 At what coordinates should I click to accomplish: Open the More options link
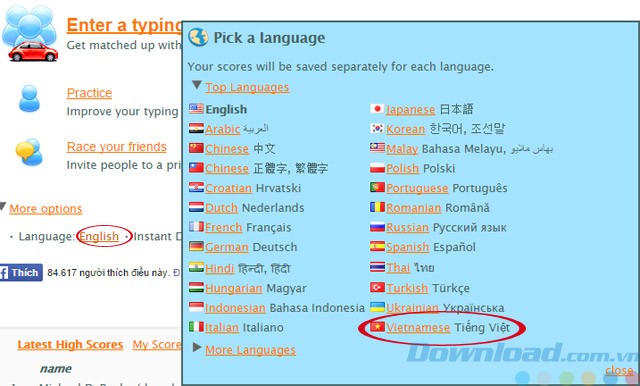point(46,209)
